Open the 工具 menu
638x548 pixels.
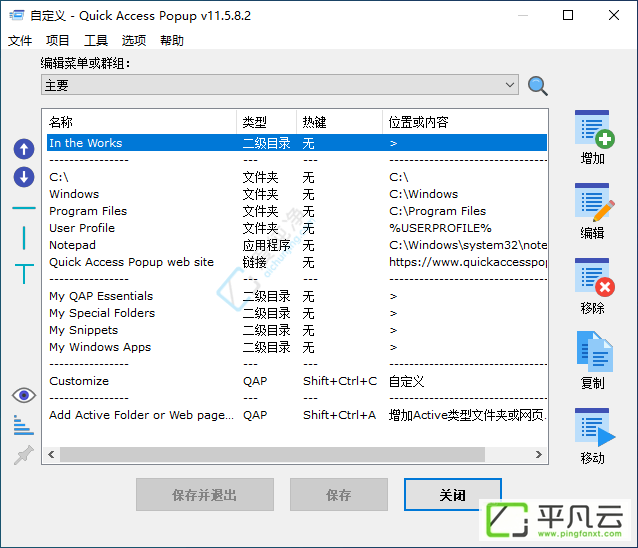96,41
